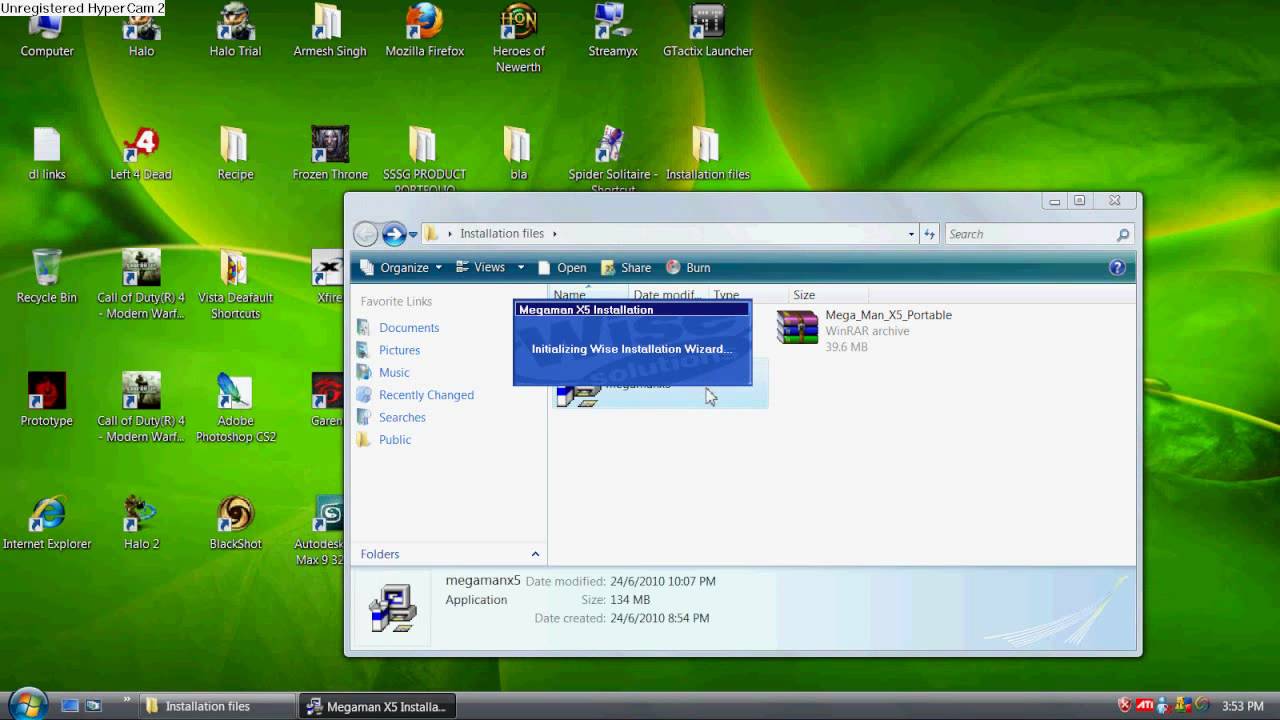Click the Windows Start orb
This screenshot has height=720, width=1280.
27,704
